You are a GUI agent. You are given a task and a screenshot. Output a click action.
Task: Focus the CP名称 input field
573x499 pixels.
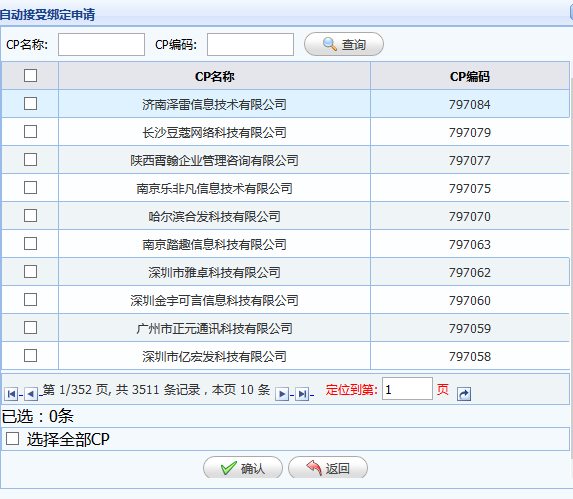point(101,45)
